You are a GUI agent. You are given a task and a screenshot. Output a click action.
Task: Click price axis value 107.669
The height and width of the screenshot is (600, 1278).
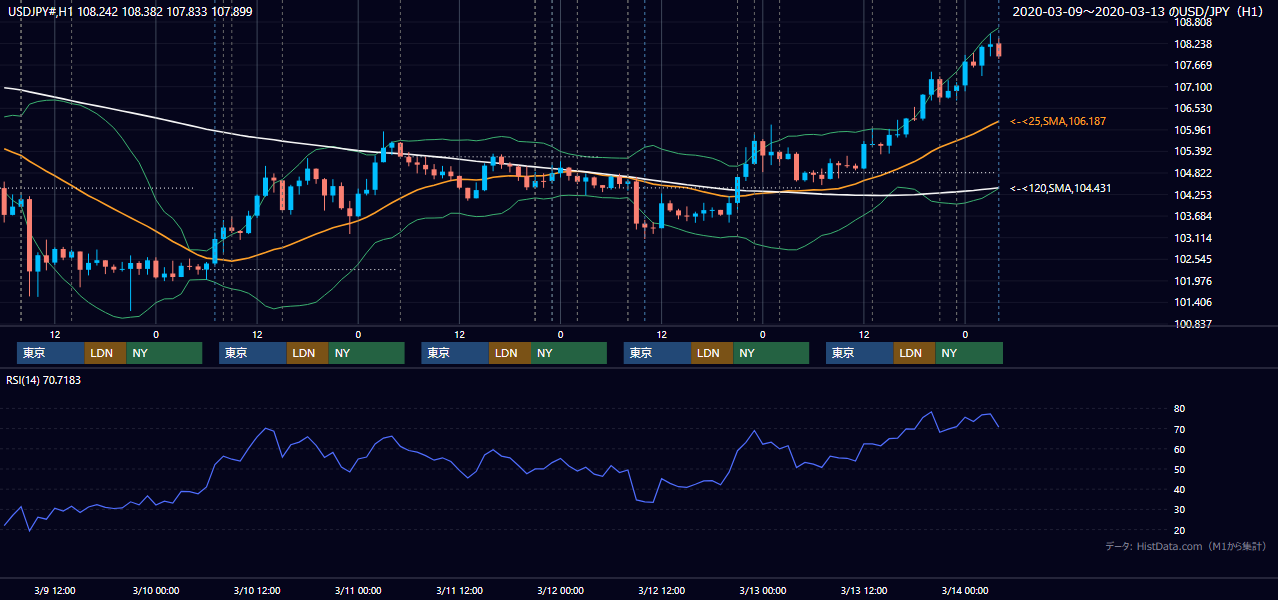tap(1193, 66)
